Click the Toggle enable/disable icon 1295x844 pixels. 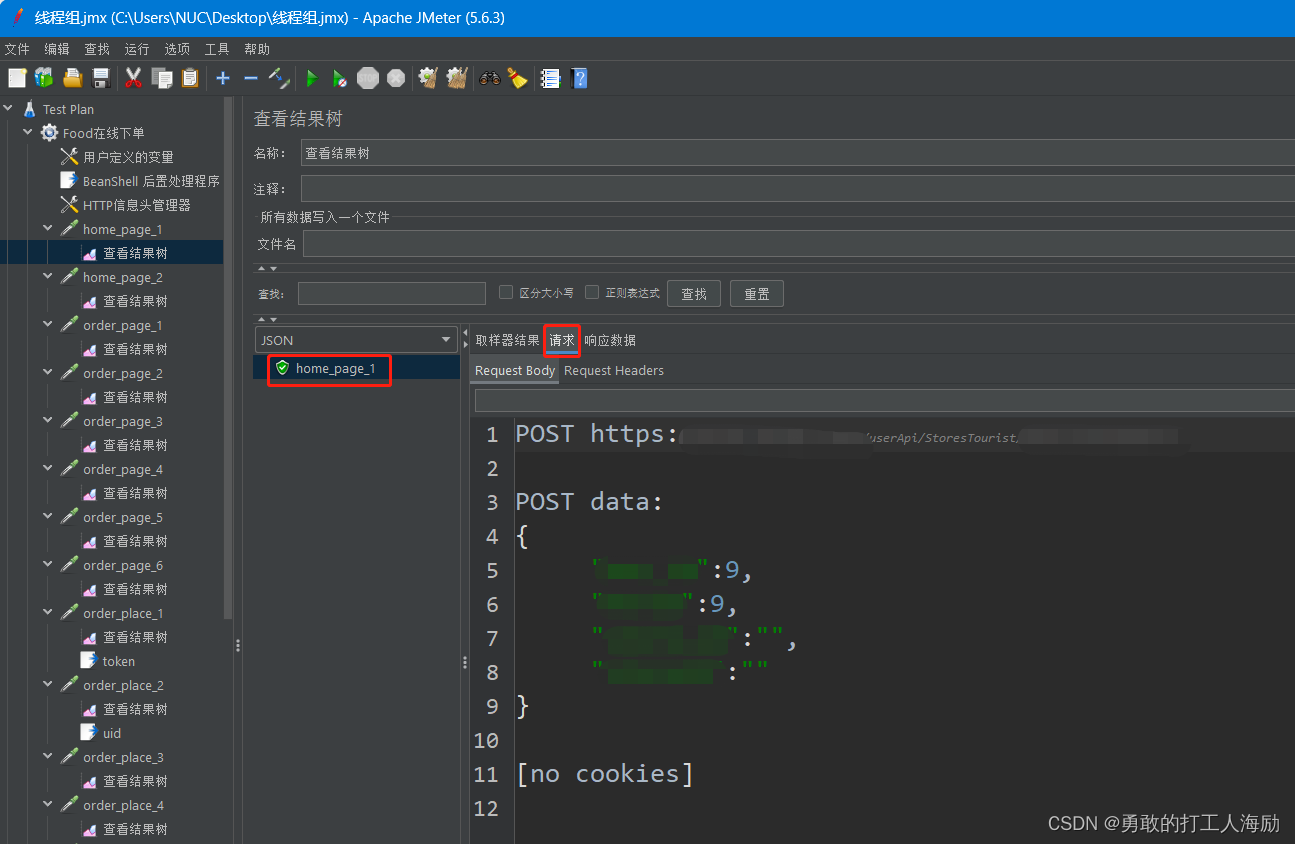click(x=279, y=78)
